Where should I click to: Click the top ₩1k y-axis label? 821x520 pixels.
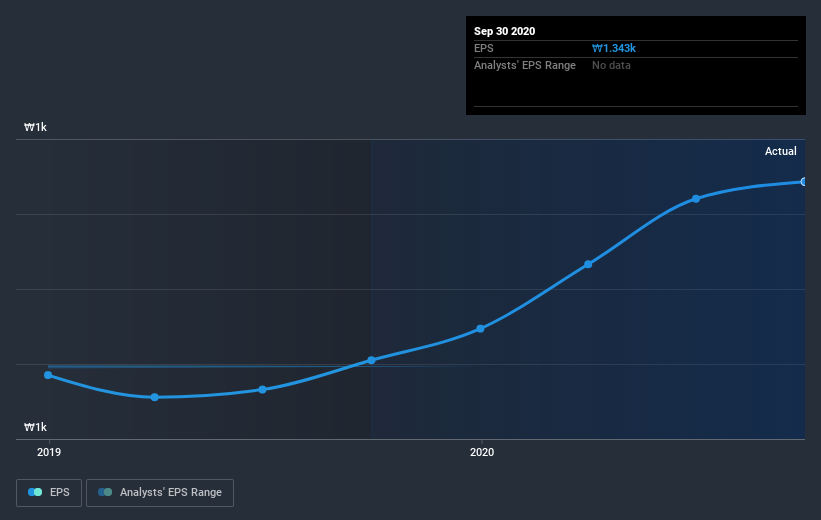point(35,127)
